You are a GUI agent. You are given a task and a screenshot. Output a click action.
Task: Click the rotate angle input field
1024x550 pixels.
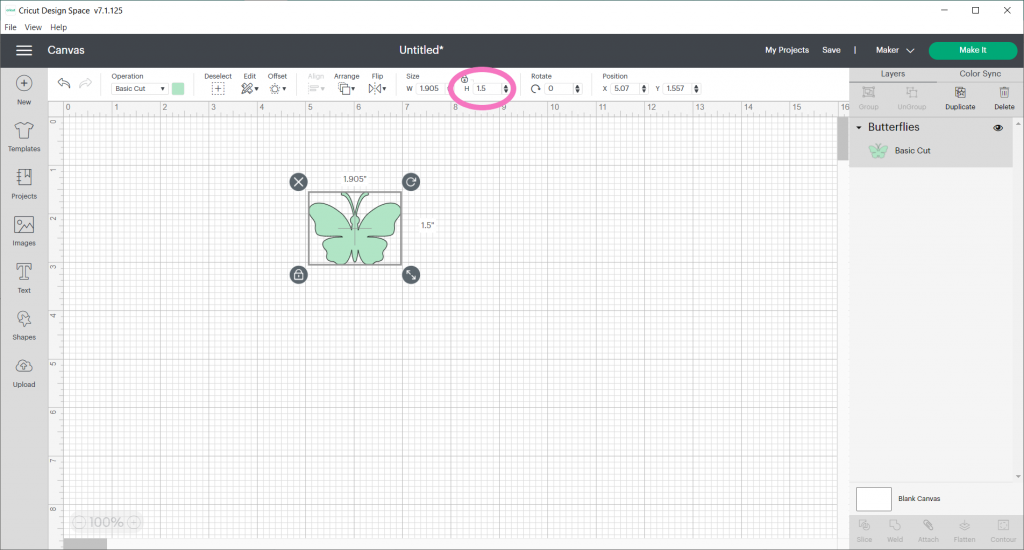coord(560,89)
